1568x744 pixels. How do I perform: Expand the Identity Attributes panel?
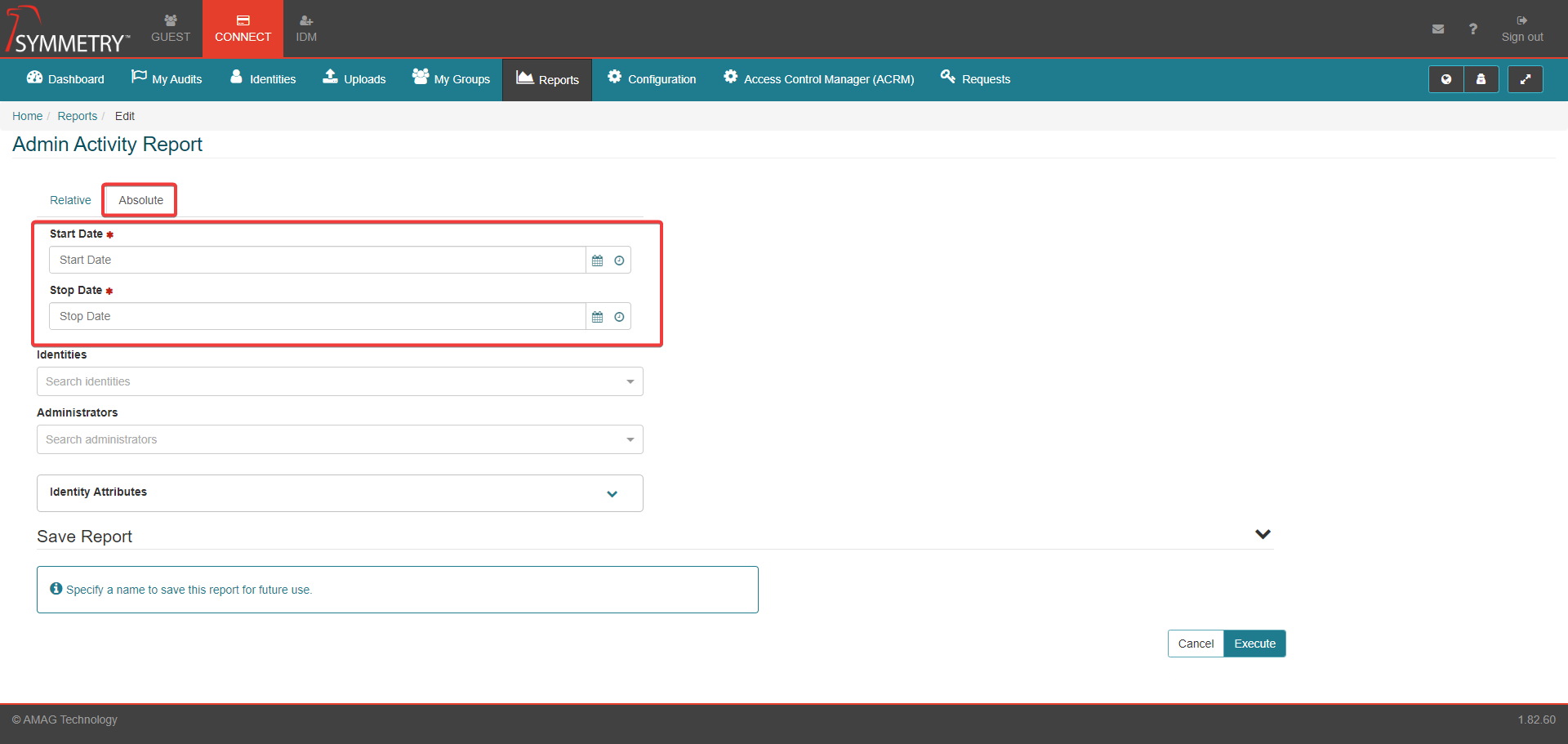pos(340,493)
